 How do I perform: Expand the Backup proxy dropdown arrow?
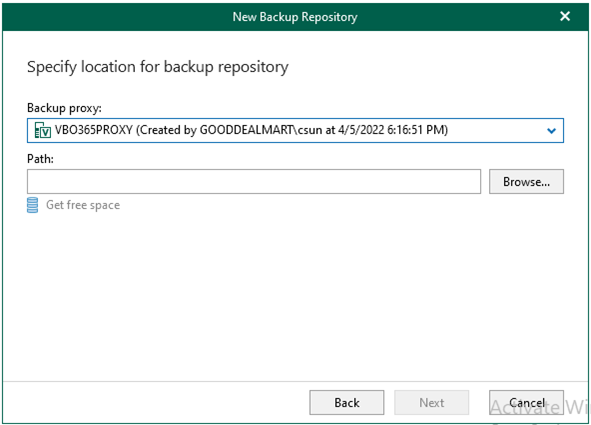click(551, 131)
